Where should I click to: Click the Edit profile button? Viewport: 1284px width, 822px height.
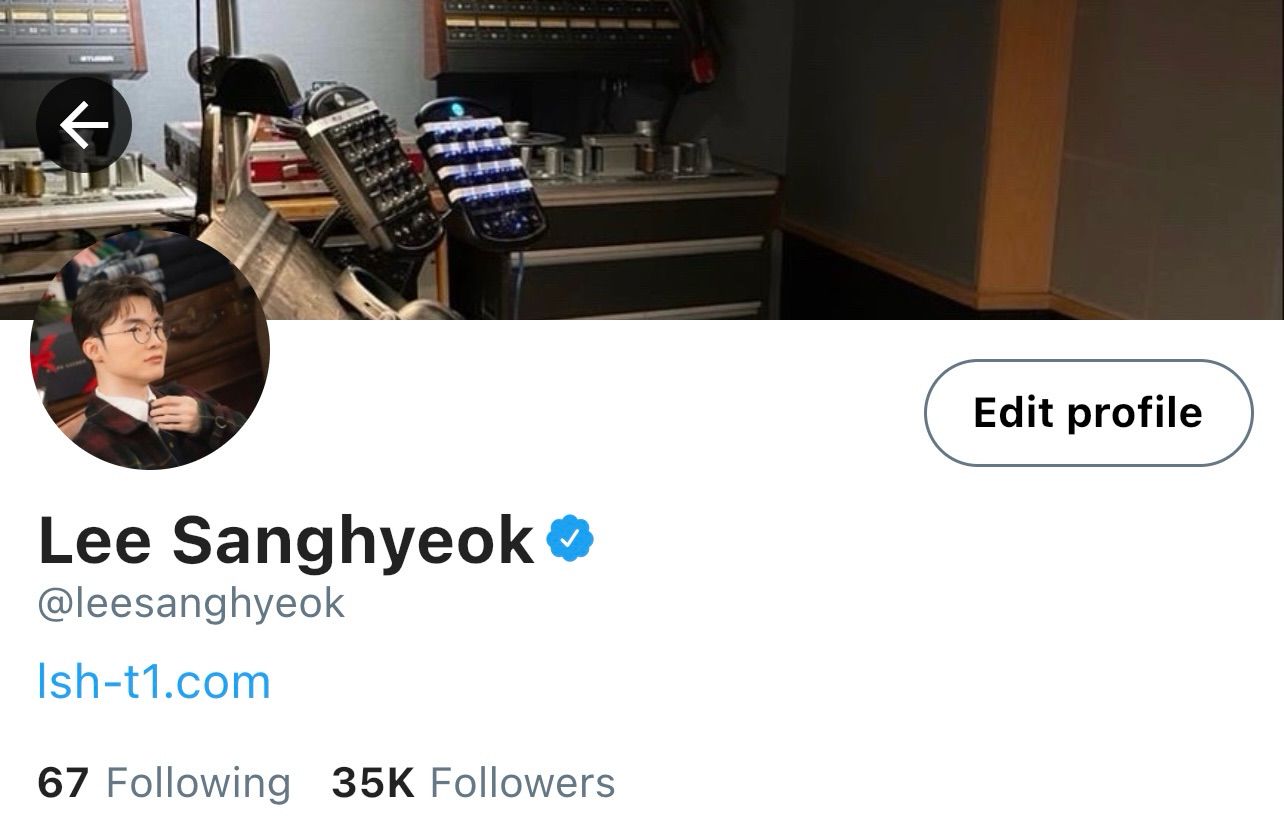pos(1088,412)
